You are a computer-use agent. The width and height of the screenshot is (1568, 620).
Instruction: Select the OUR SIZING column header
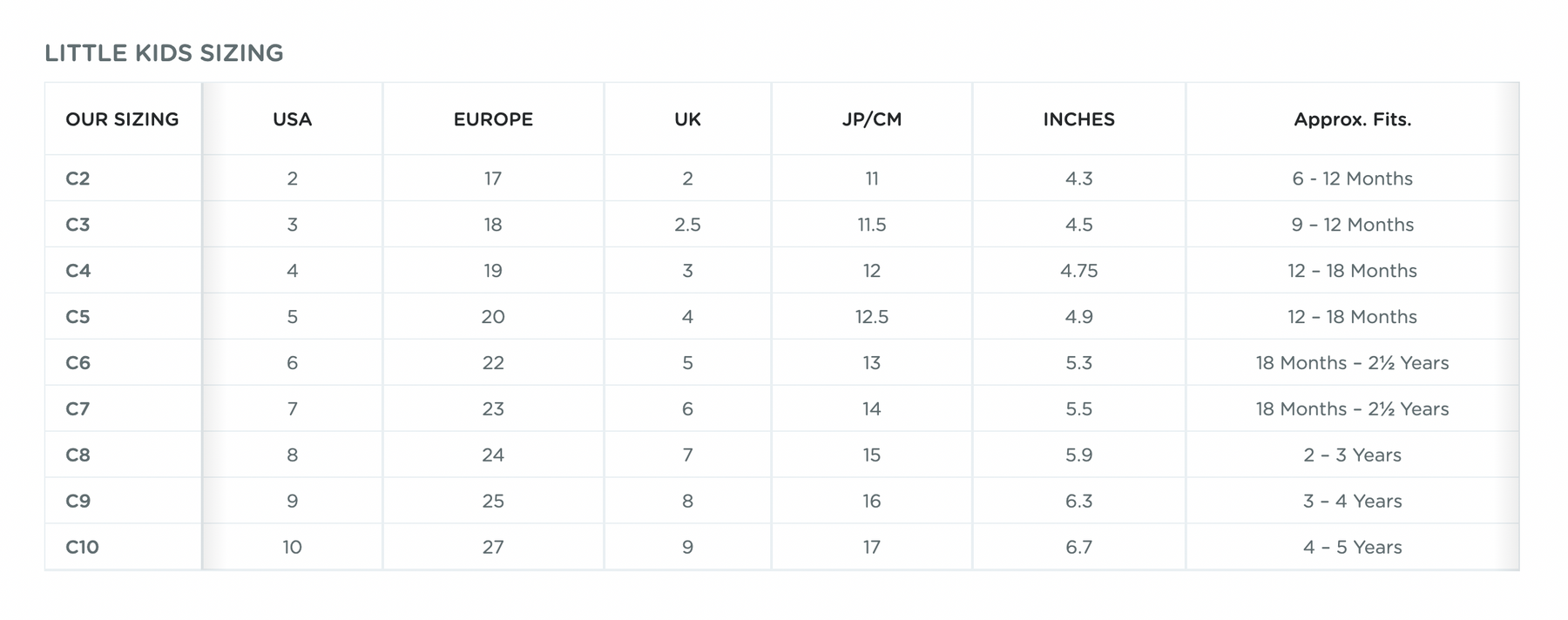[x=122, y=119]
